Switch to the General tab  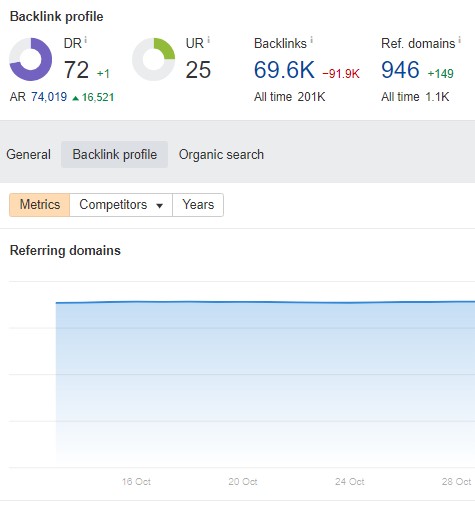coord(29,154)
